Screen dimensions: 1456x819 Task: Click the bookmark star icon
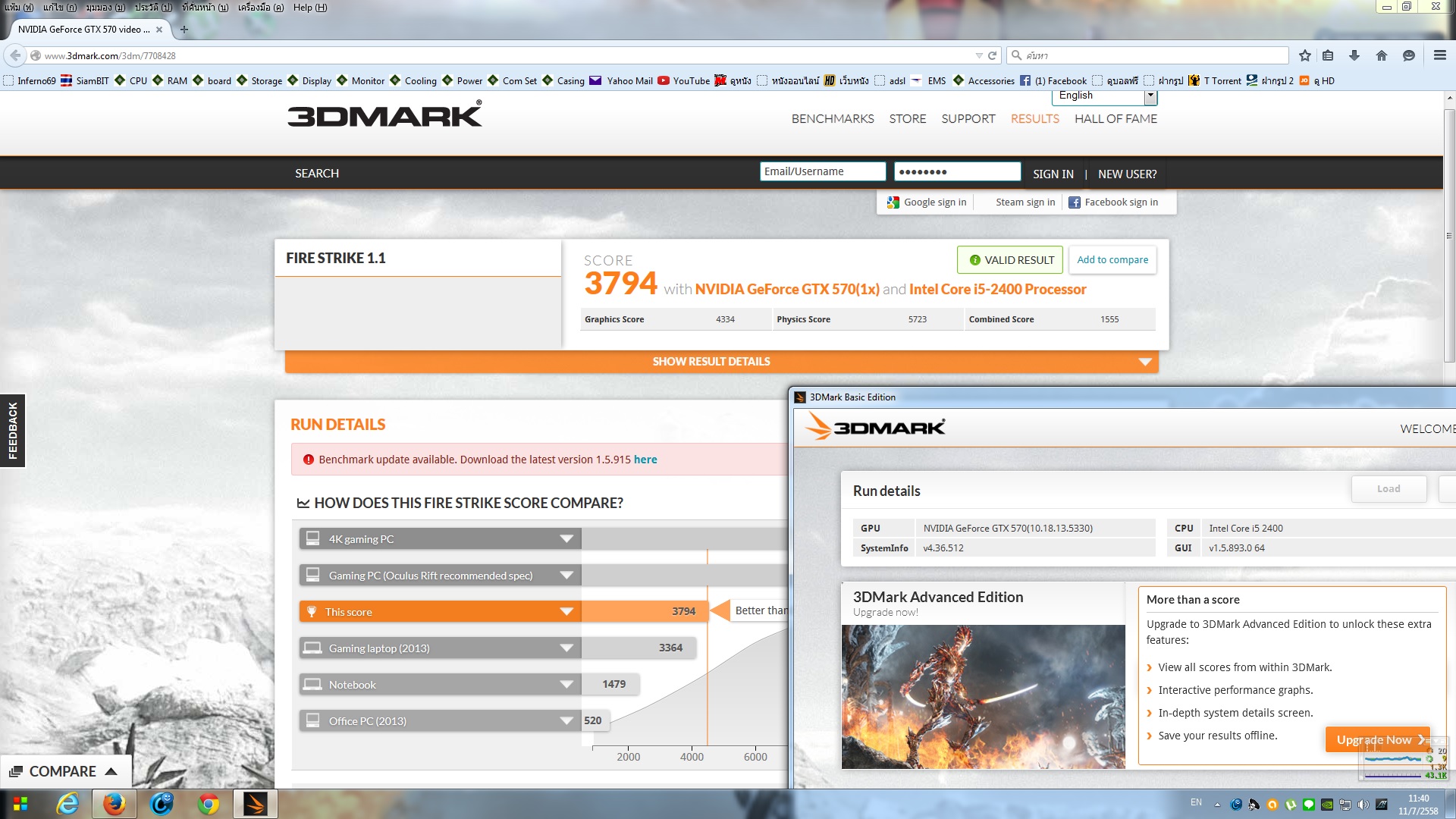click(1304, 55)
